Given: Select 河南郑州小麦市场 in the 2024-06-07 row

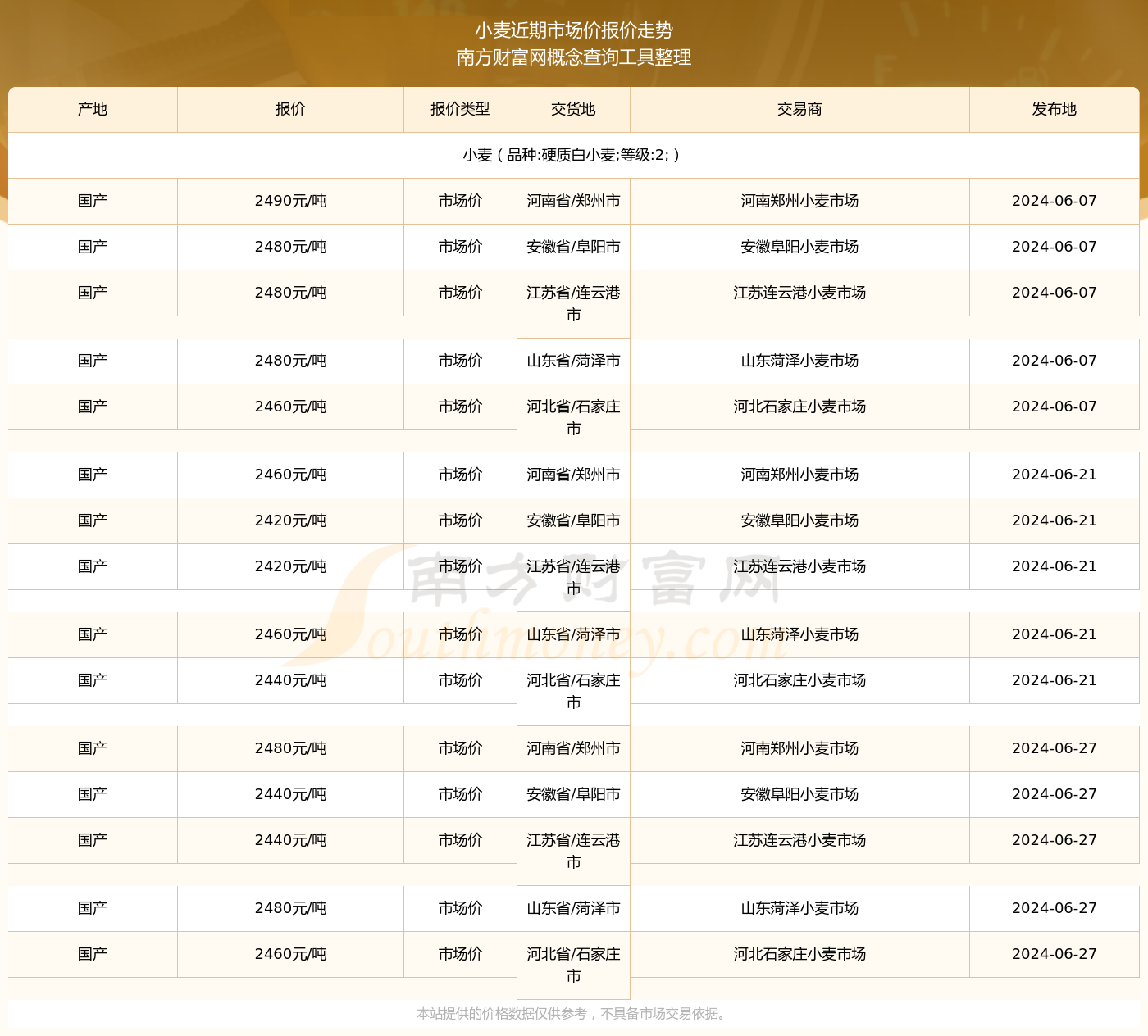Looking at the screenshot, I should click(799, 201).
